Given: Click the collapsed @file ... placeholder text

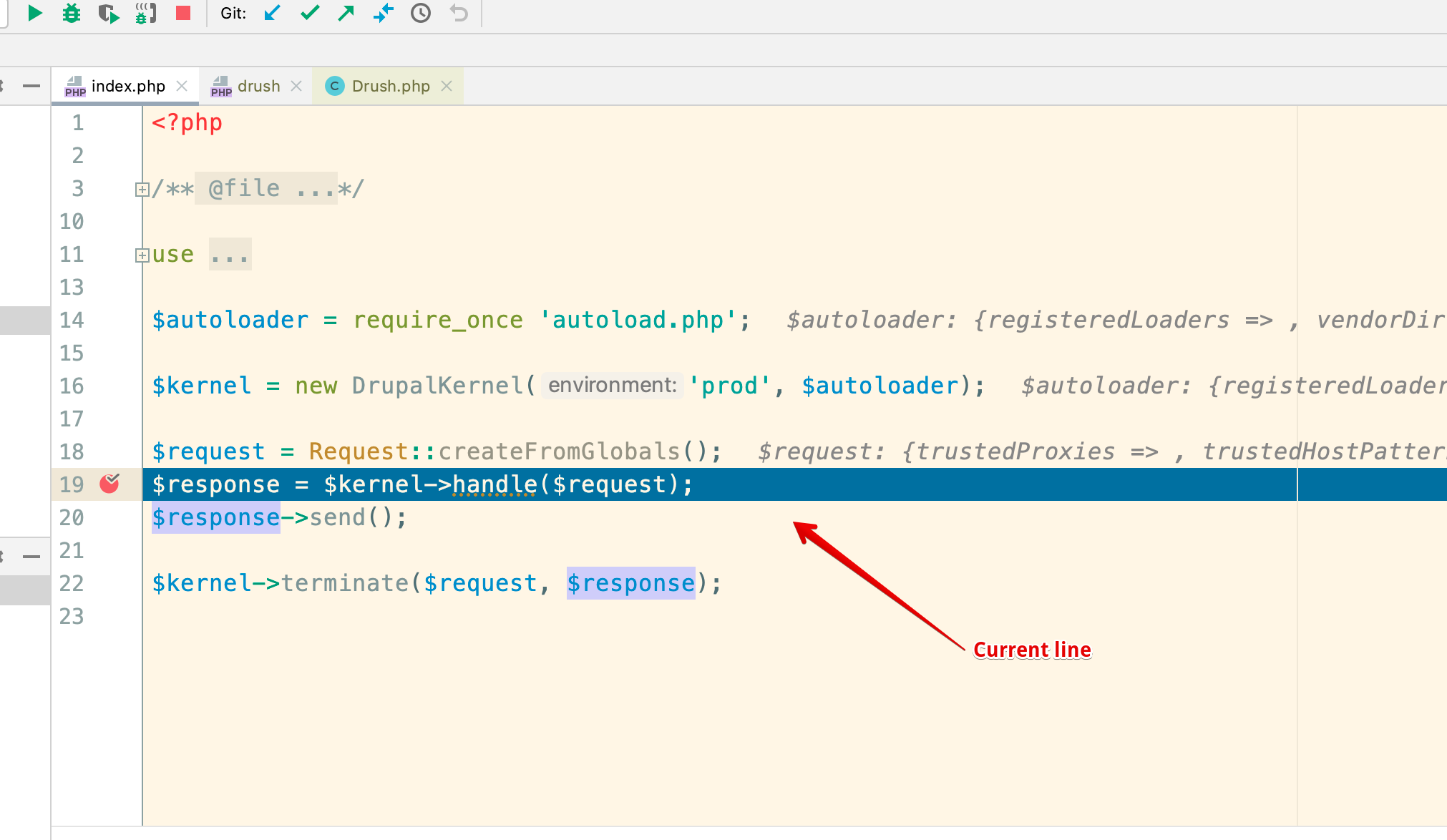Looking at the screenshot, I should pos(265,188).
